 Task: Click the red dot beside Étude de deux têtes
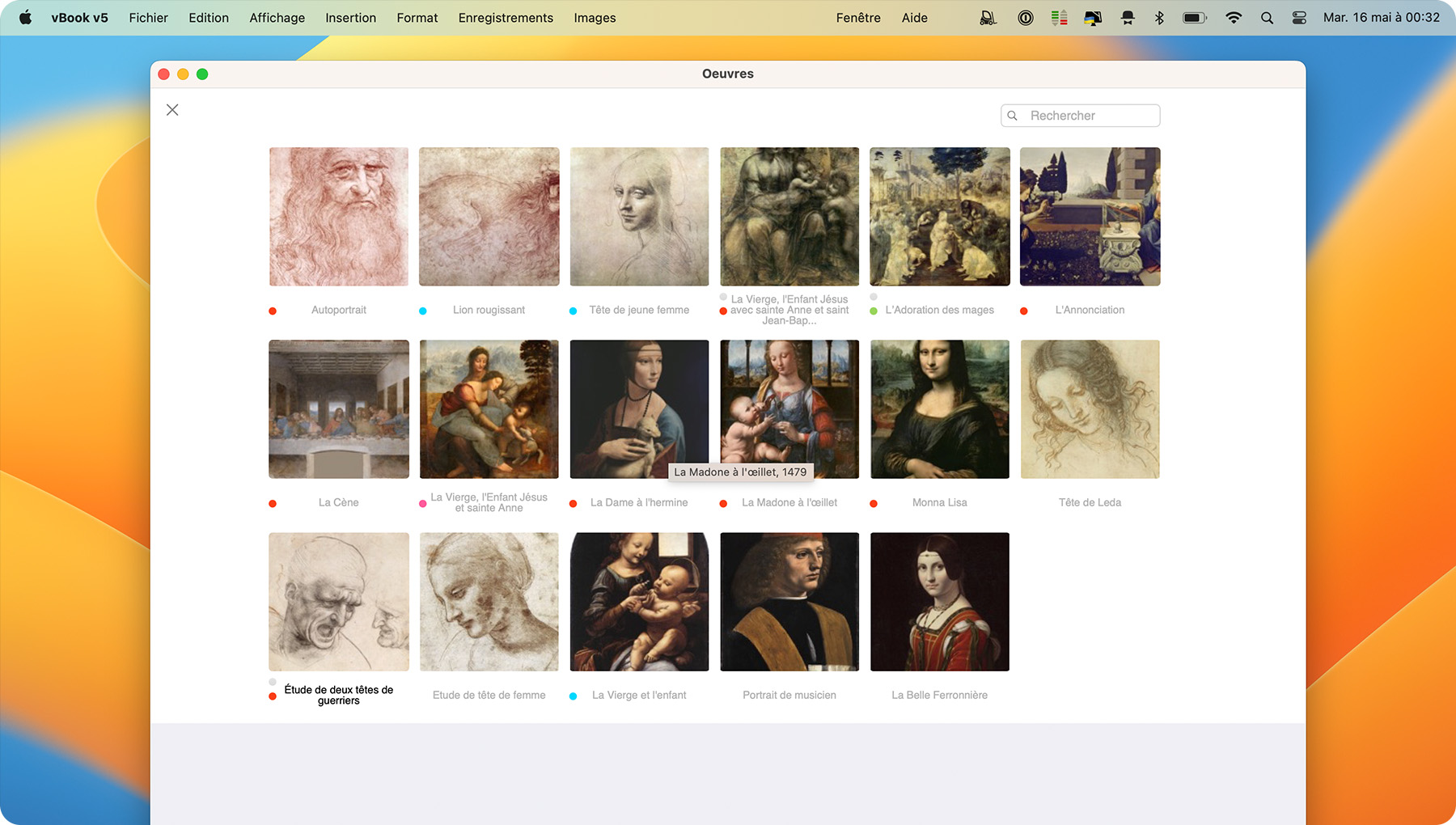273,696
